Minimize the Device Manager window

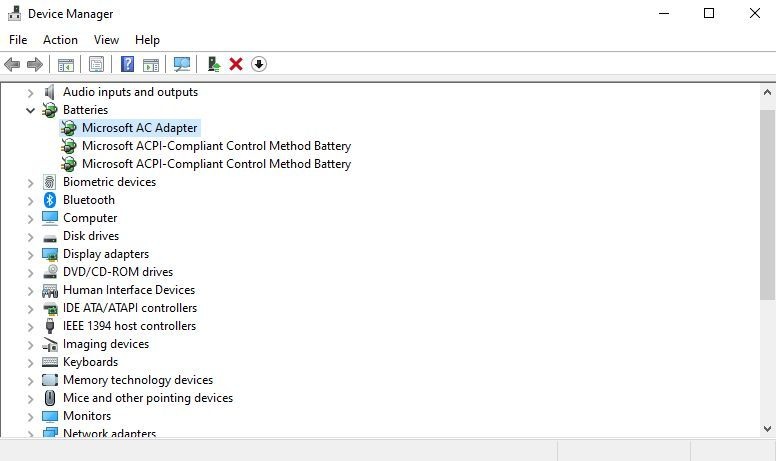(x=664, y=13)
